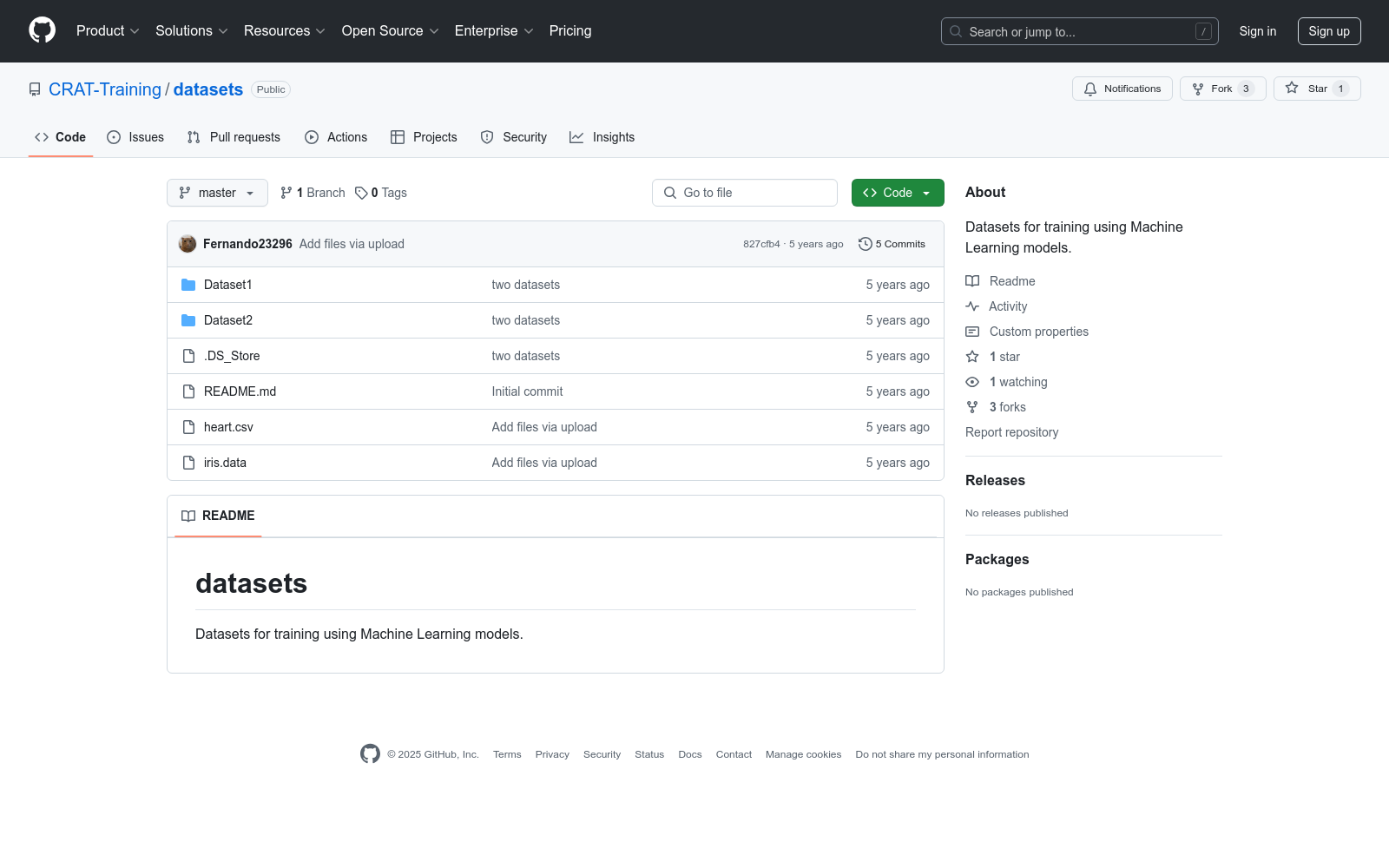Open the Releases section heading link
The width and height of the screenshot is (1389, 868).
click(995, 480)
